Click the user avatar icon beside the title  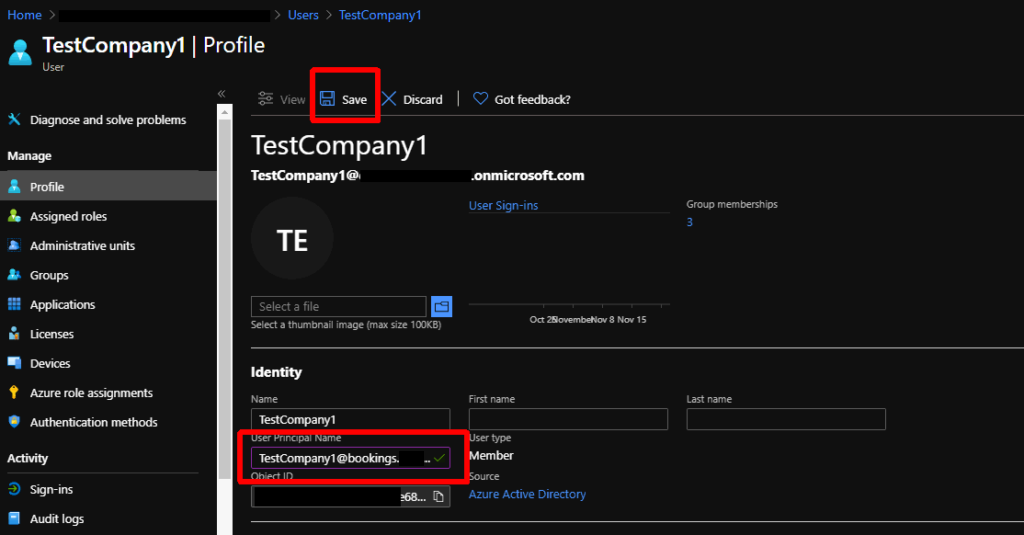pyautogui.click(x=20, y=52)
